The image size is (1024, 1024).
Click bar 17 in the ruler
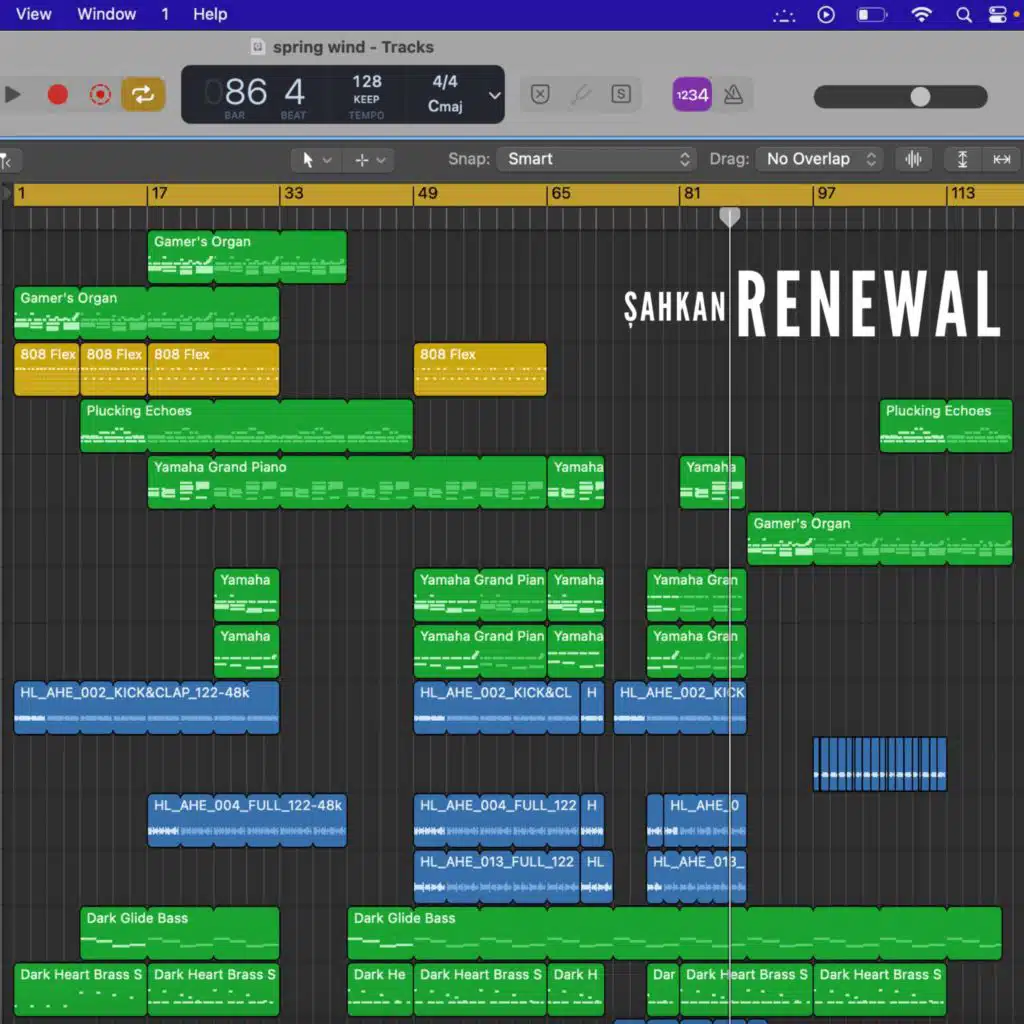(x=159, y=193)
